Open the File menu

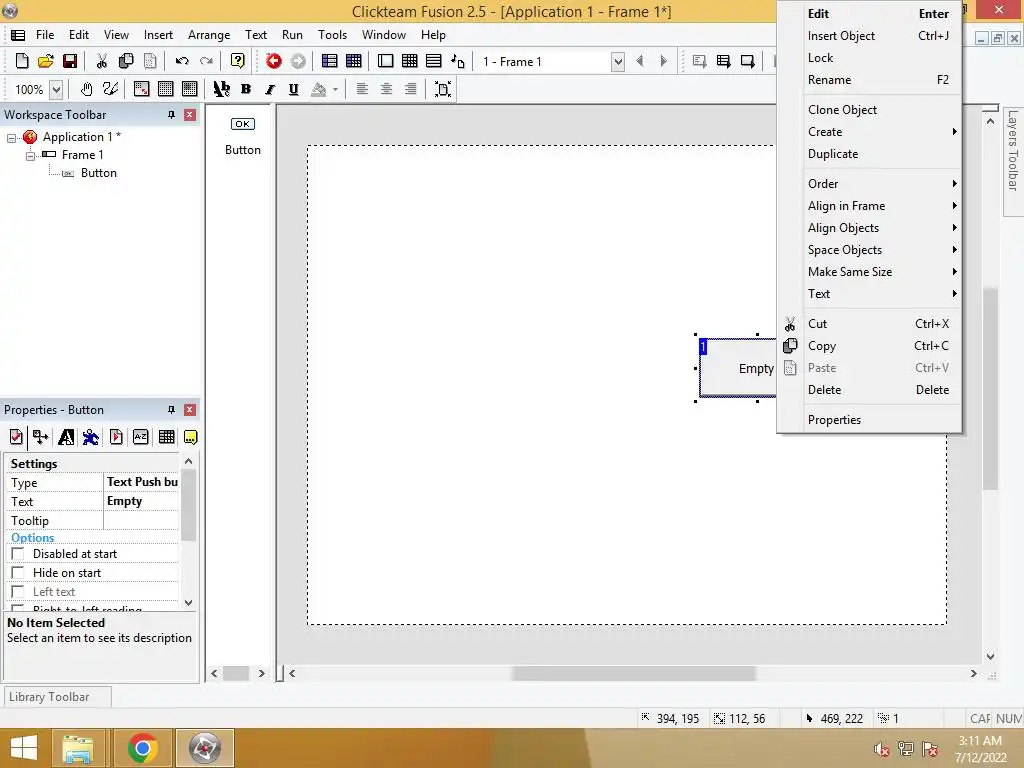click(x=44, y=35)
